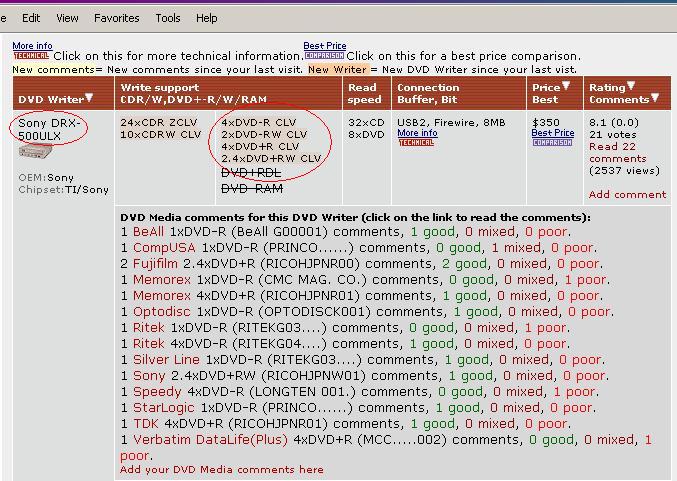Click the Chipset:TI/Sony text
The image size is (677, 481).
pyautogui.click(x=63, y=190)
